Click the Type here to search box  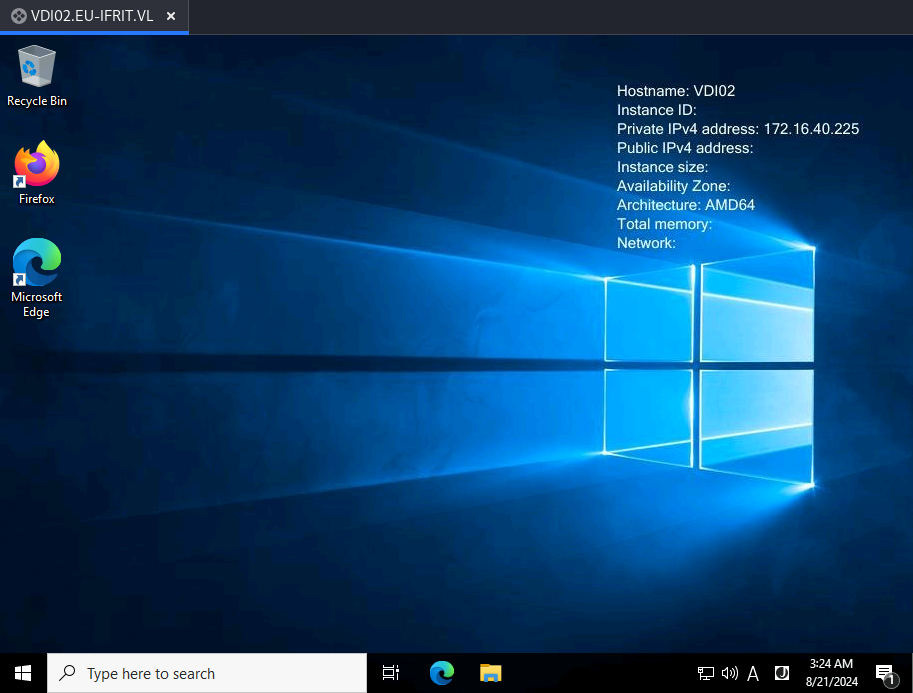pyautogui.click(x=207, y=673)
